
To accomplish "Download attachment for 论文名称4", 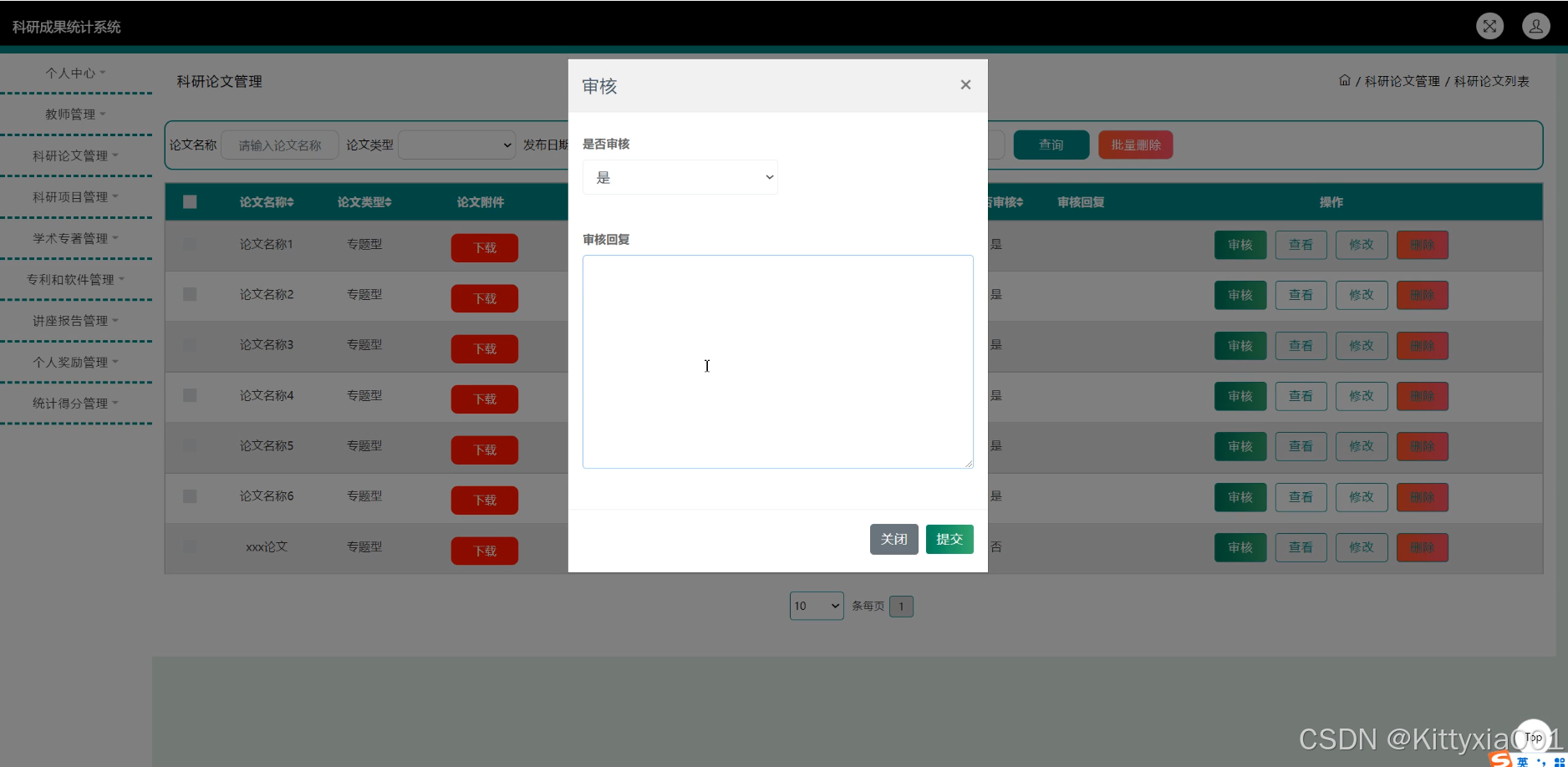I will 485,399.
